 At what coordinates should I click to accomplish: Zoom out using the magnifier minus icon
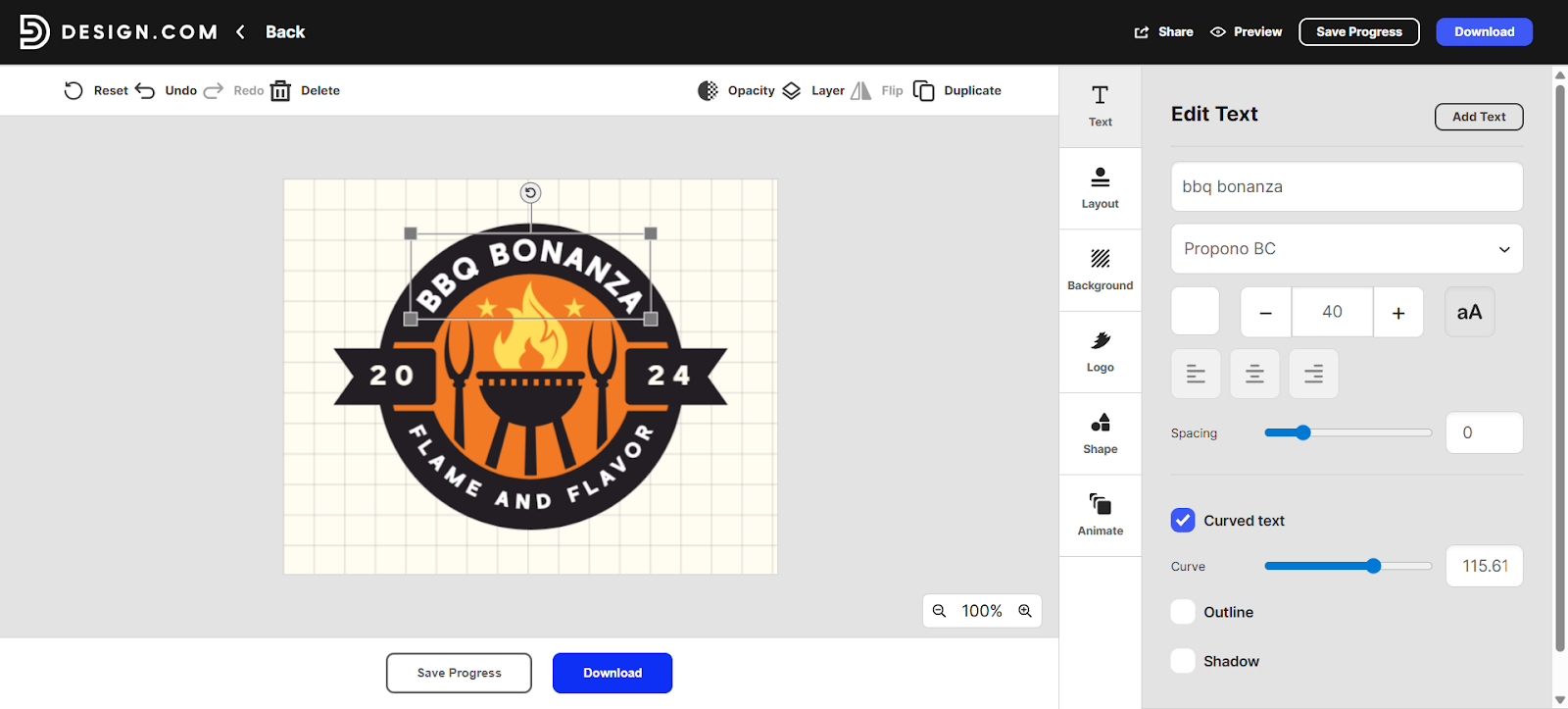click(x=939, y=611)
